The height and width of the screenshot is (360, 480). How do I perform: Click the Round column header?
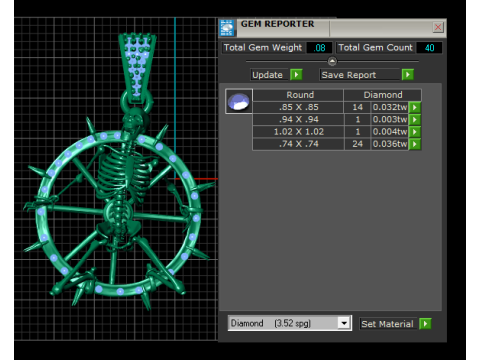tap(298, 95)
